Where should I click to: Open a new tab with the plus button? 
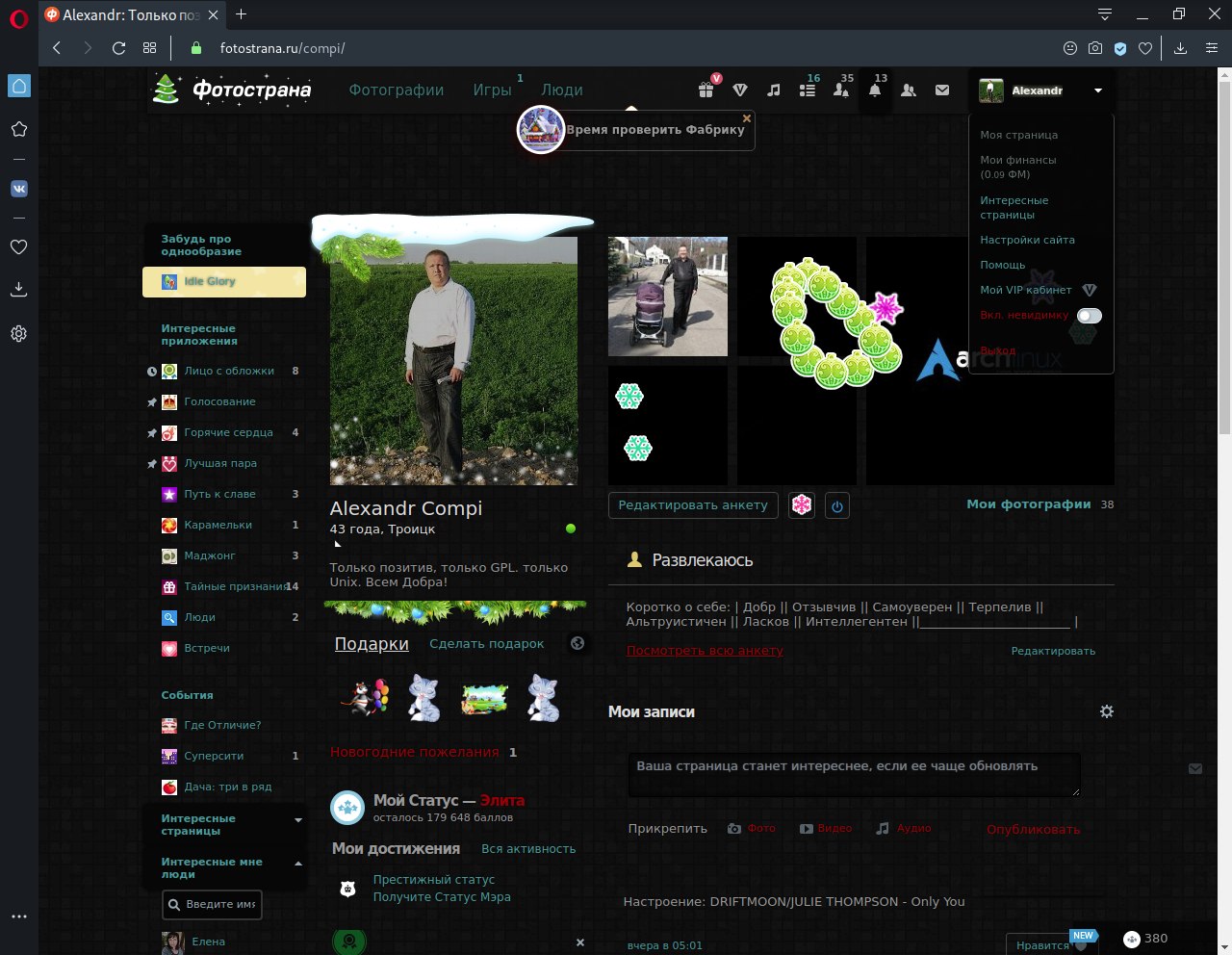click(241, 14)
